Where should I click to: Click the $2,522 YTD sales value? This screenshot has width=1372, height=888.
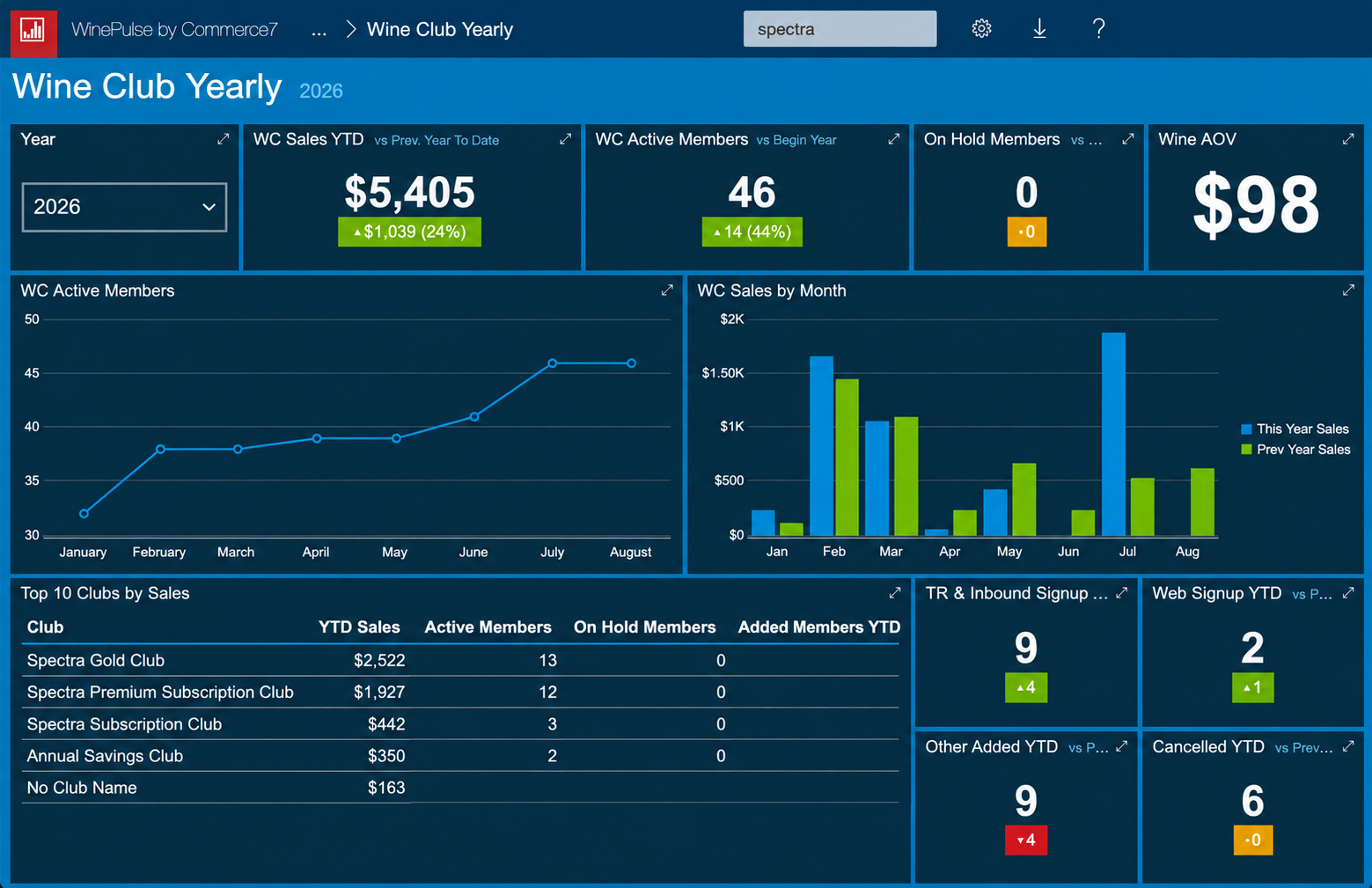point(379,661)
